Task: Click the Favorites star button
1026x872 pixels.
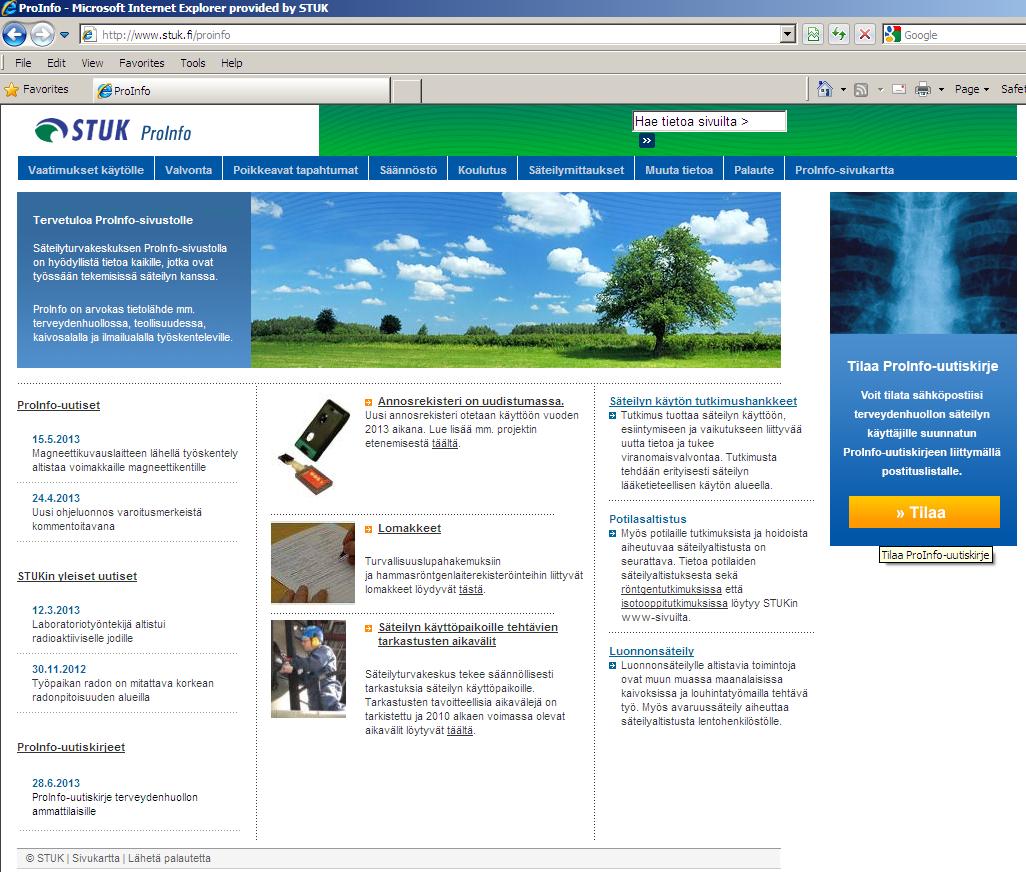Action: 37,90
